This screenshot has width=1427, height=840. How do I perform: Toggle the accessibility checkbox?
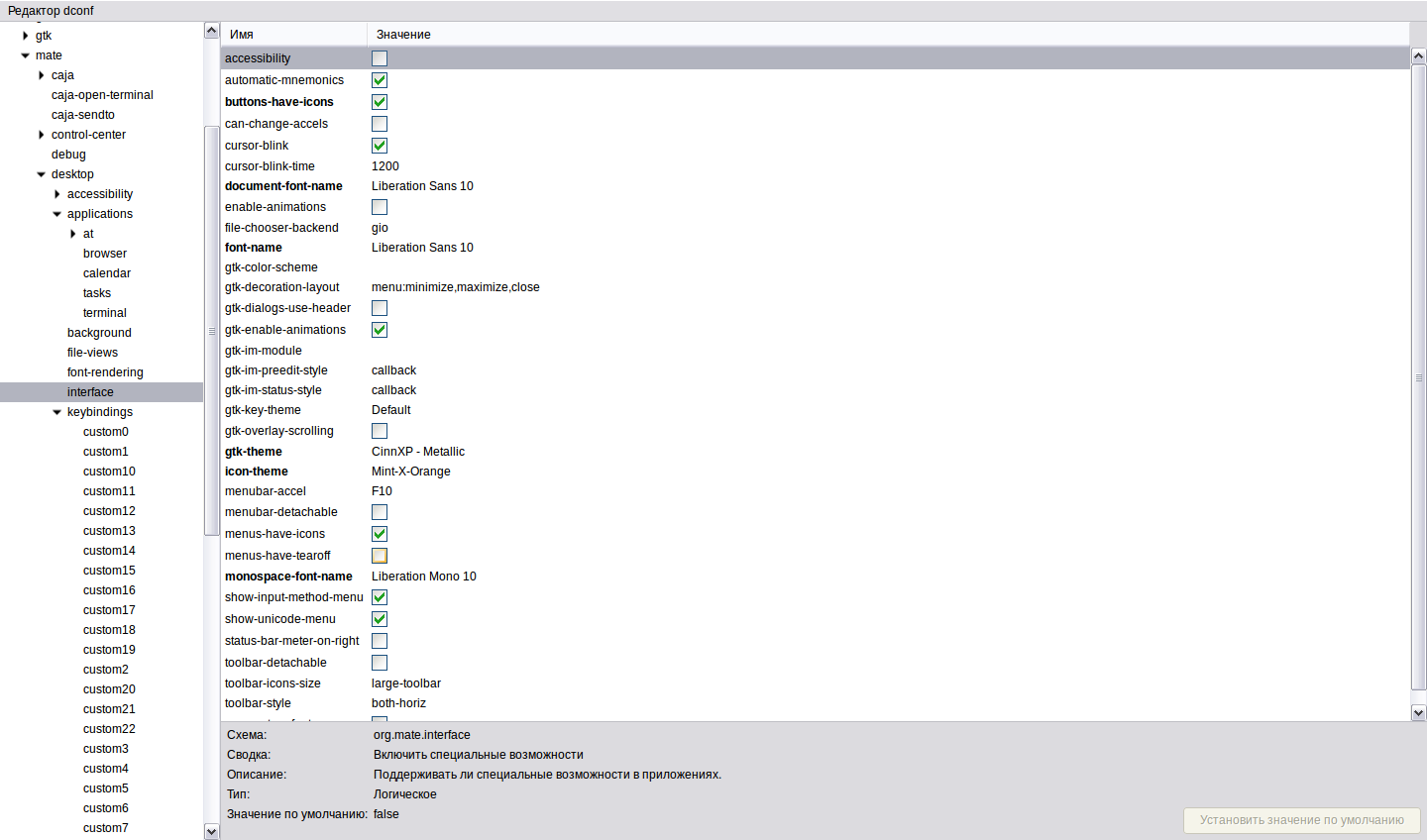coord(380,58)
